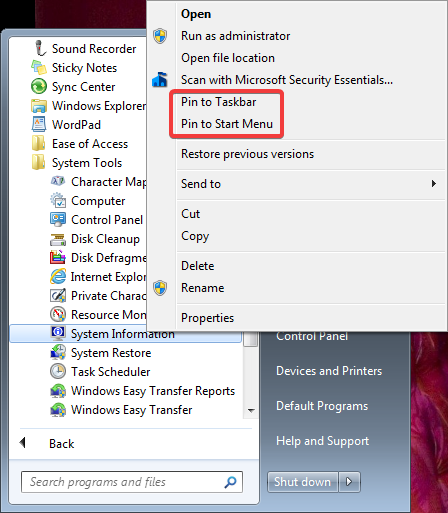
Task: Expand the Send to submenu arrow
Action: point(434,184)
